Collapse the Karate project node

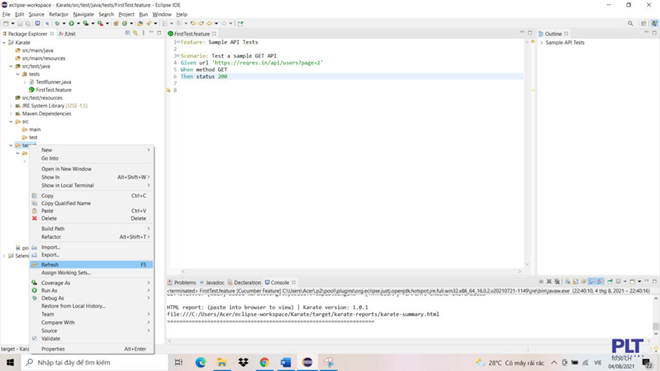point(4,43)
